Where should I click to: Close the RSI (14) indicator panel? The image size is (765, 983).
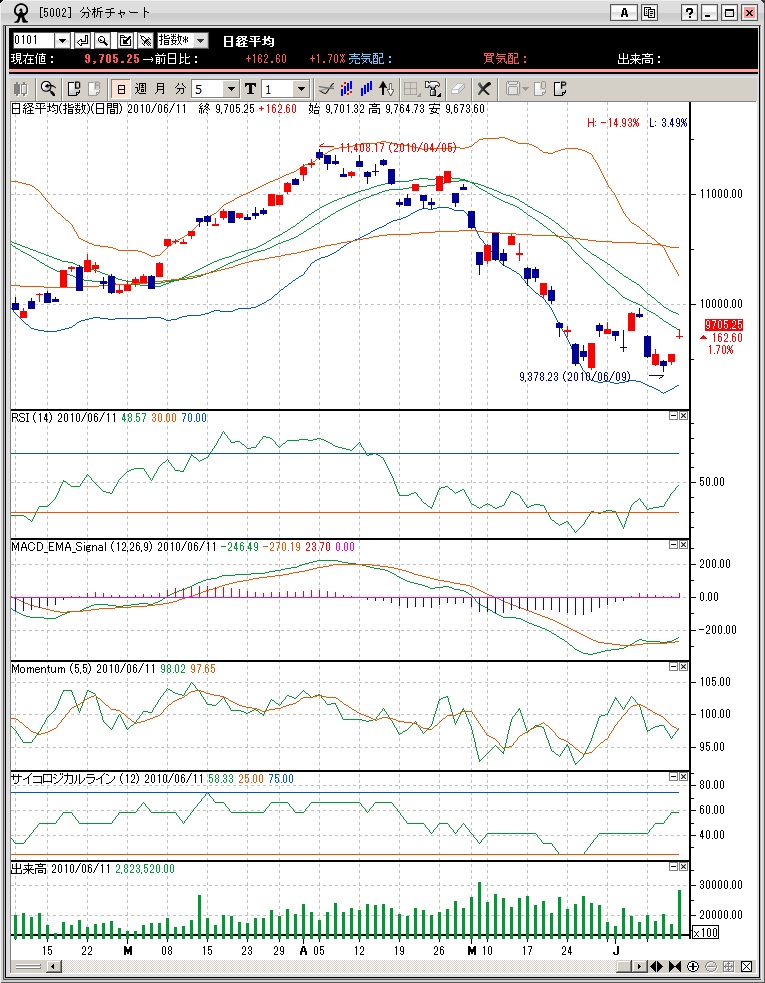pyautogui.click(x=684, y=416)
